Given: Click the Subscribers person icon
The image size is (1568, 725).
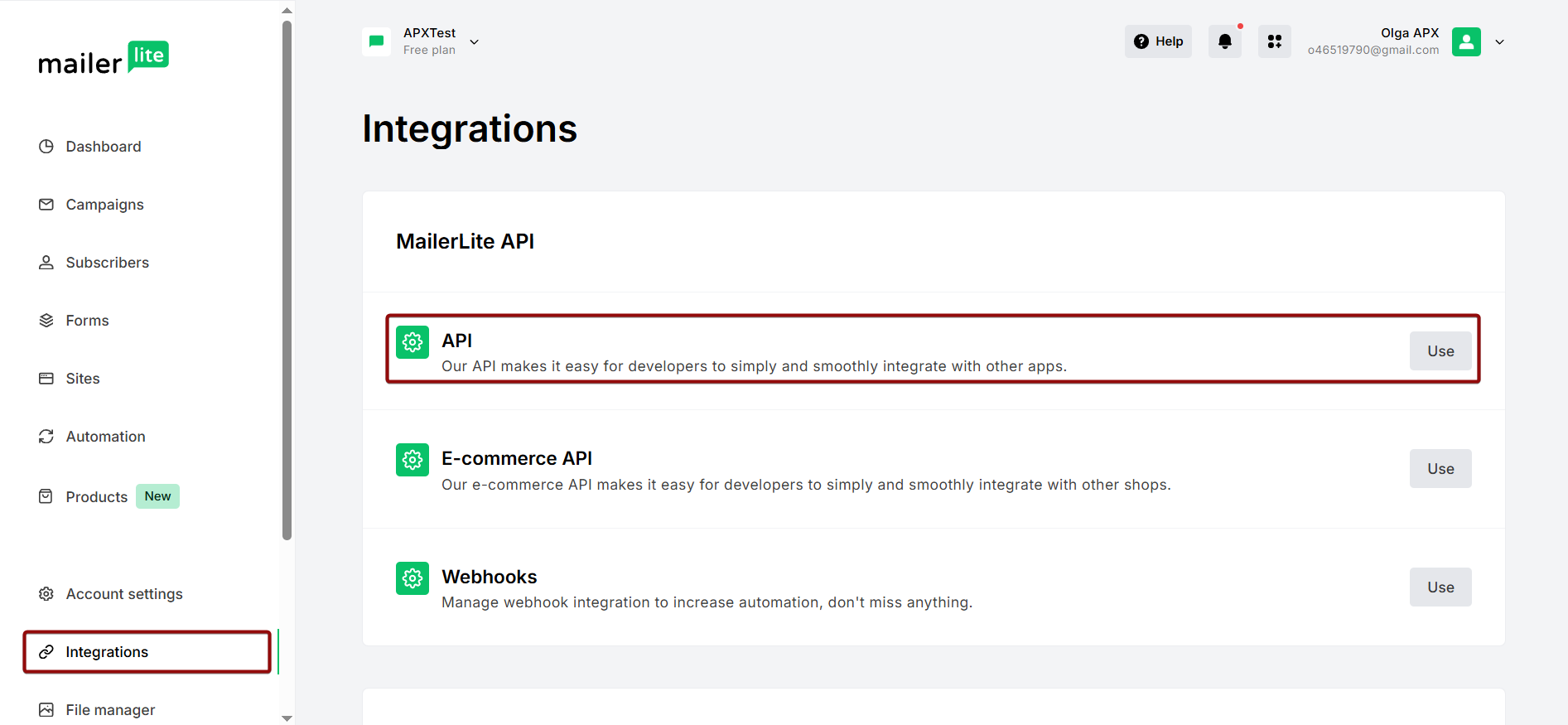Looking at the screenshot, I should pos(46,263).
